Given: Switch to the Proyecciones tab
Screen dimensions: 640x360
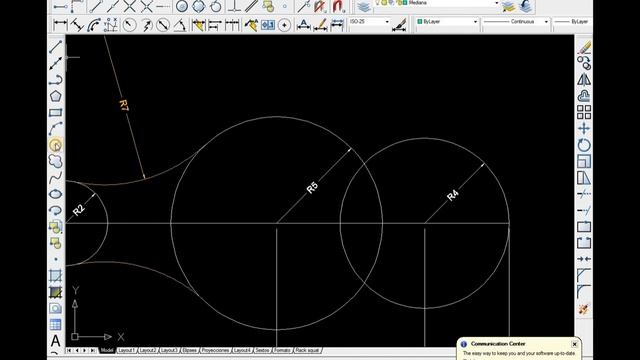Looking at the screenshot, I should tap(215, 350).
